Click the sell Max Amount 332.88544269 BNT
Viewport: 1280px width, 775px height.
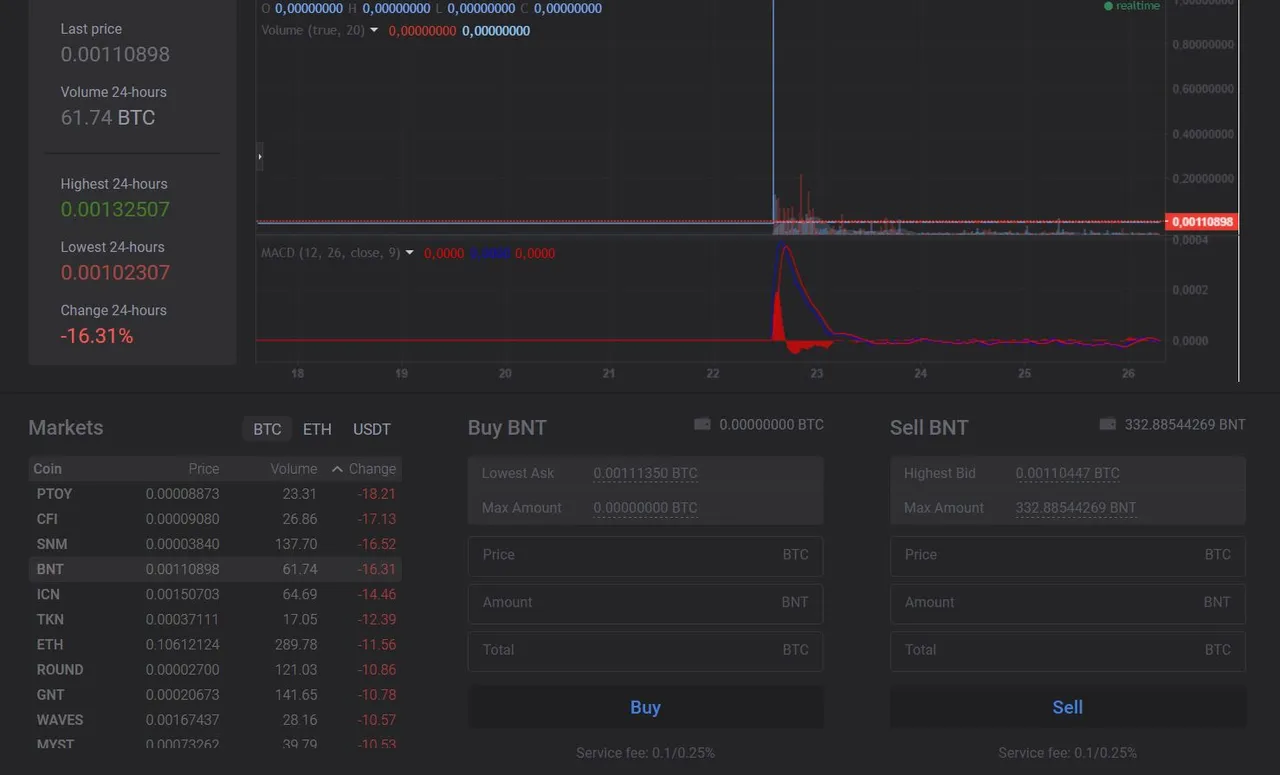[1076, 507]
